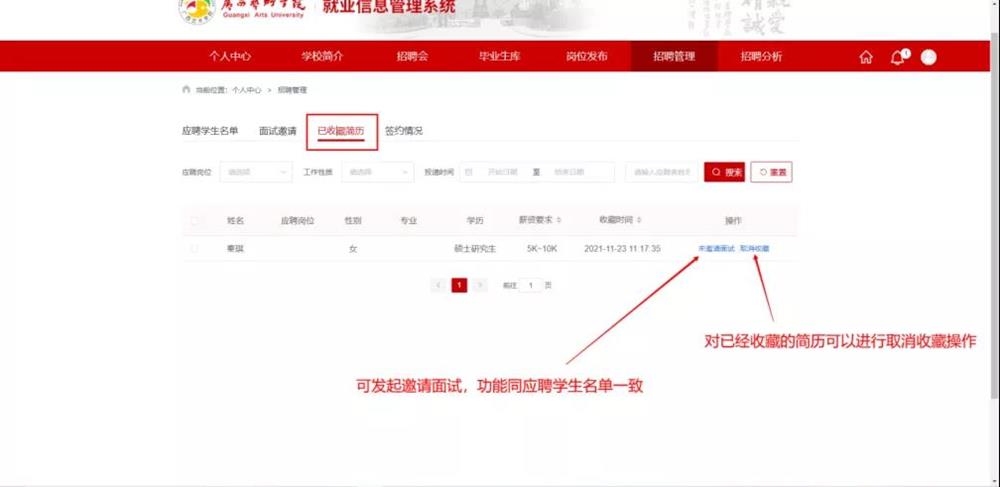Select the 岗位发布 menu item

[x=586, y=57]
